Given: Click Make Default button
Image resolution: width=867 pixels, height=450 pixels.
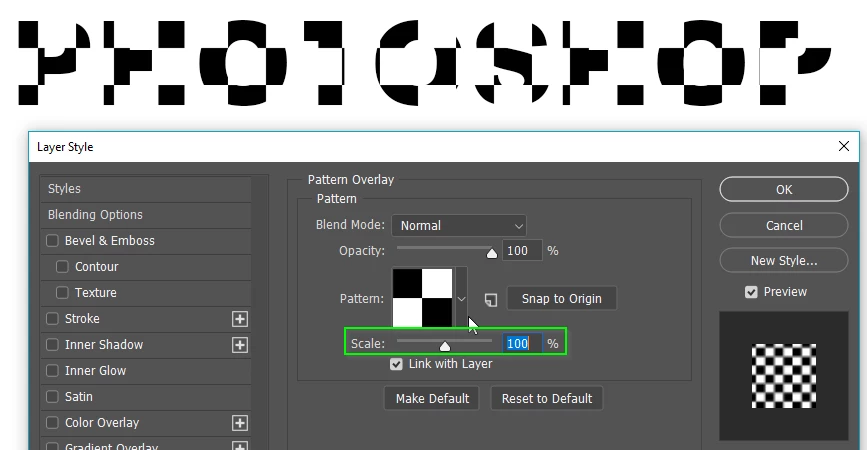Looking at the screenshot, I should [x=432, y=399].
